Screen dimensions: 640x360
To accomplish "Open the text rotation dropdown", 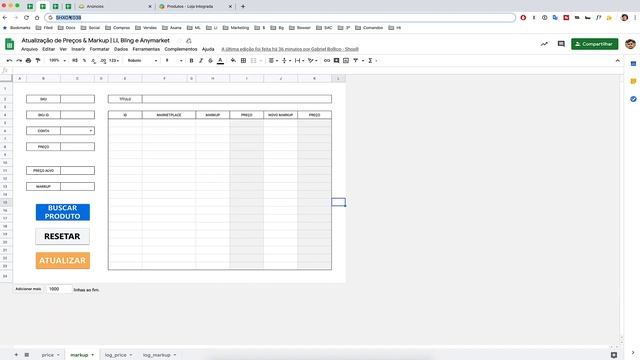I will (313, 60).
